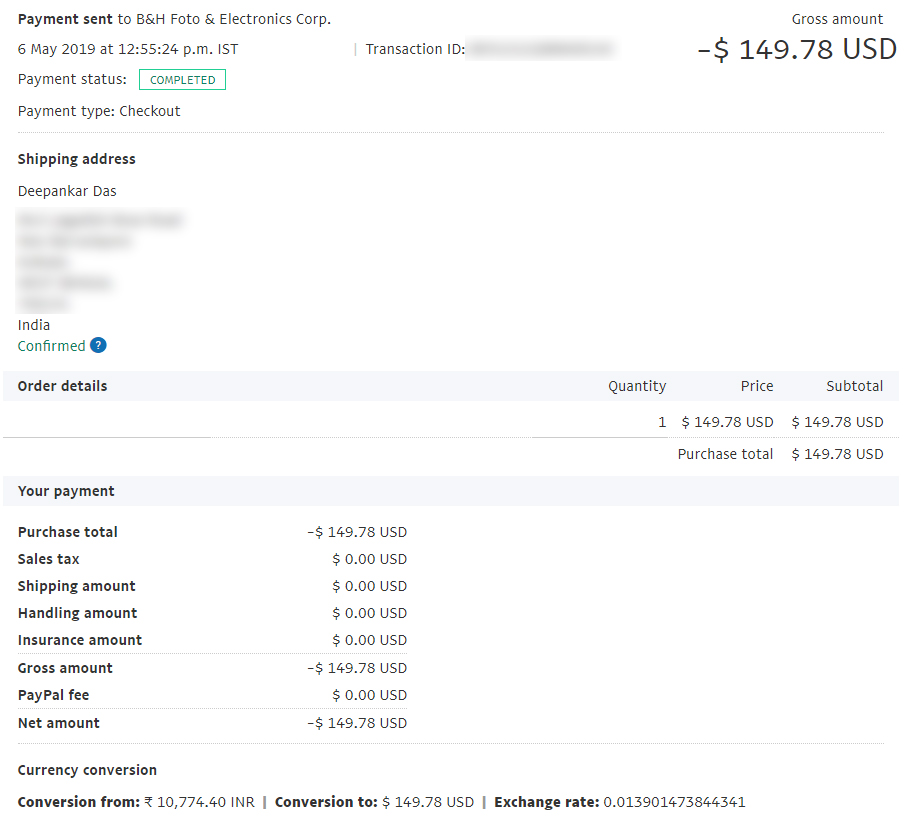Click the large gross amount at top right
The height and width of the screenshot is (825, 911).
click(796, 50)
